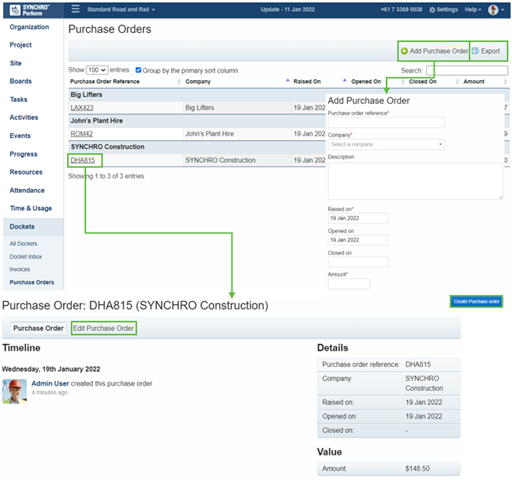Open the Help dropdown menu
The width and height of the screenshot is (512, 480).
(x=473, y=10)
